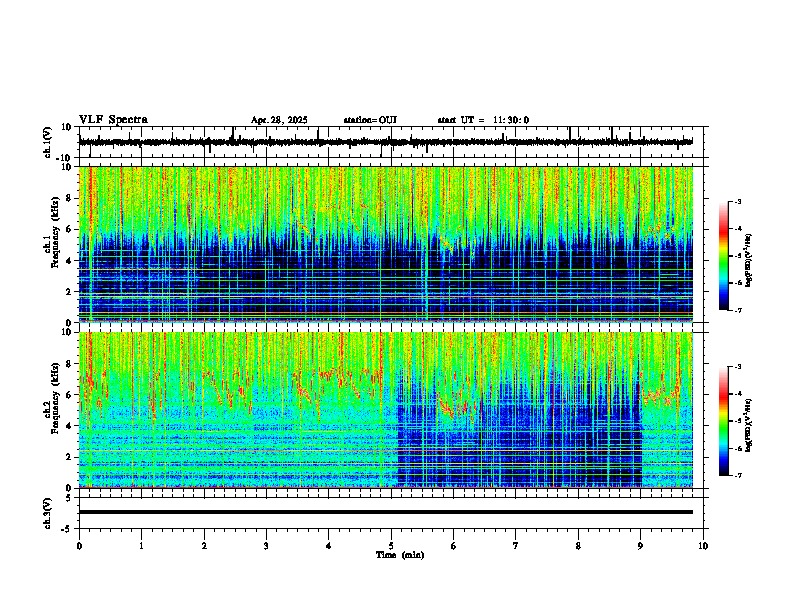Click time axis tick label "5"
Screen dimensions: 792x612
pyautogui.click(x=391, y=546)
